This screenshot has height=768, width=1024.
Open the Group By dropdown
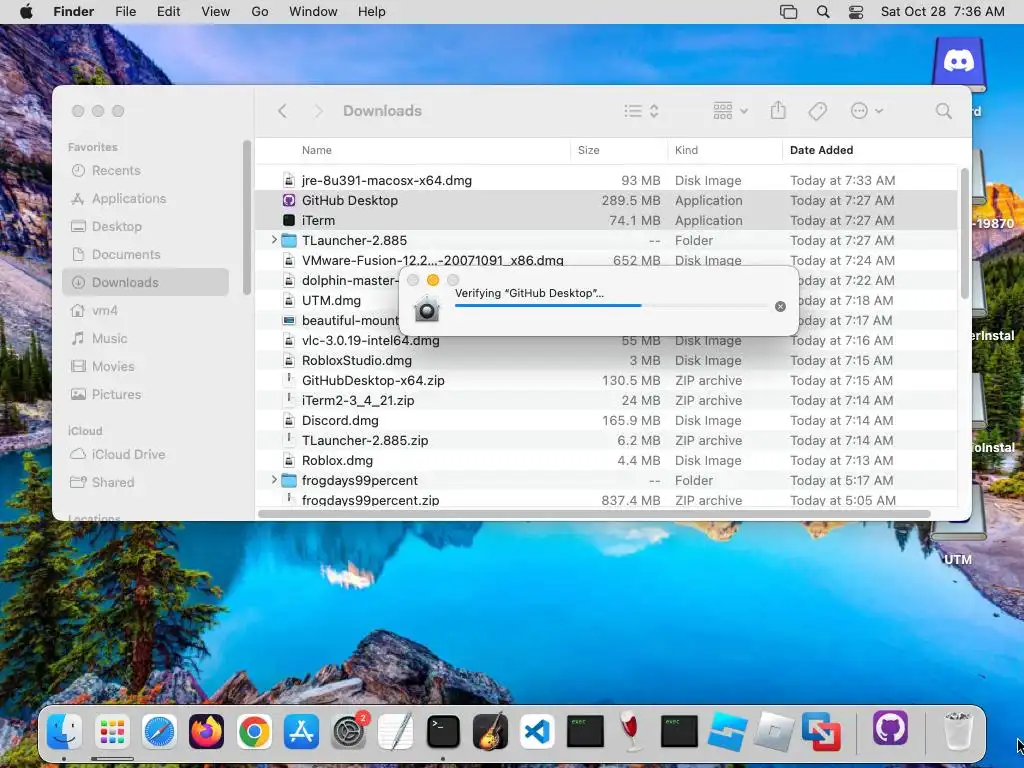click(730, 111)
